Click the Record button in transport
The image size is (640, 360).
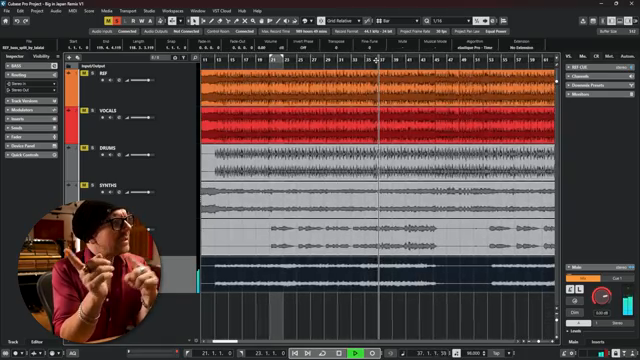pyautogui.click(x=372, y=353)
